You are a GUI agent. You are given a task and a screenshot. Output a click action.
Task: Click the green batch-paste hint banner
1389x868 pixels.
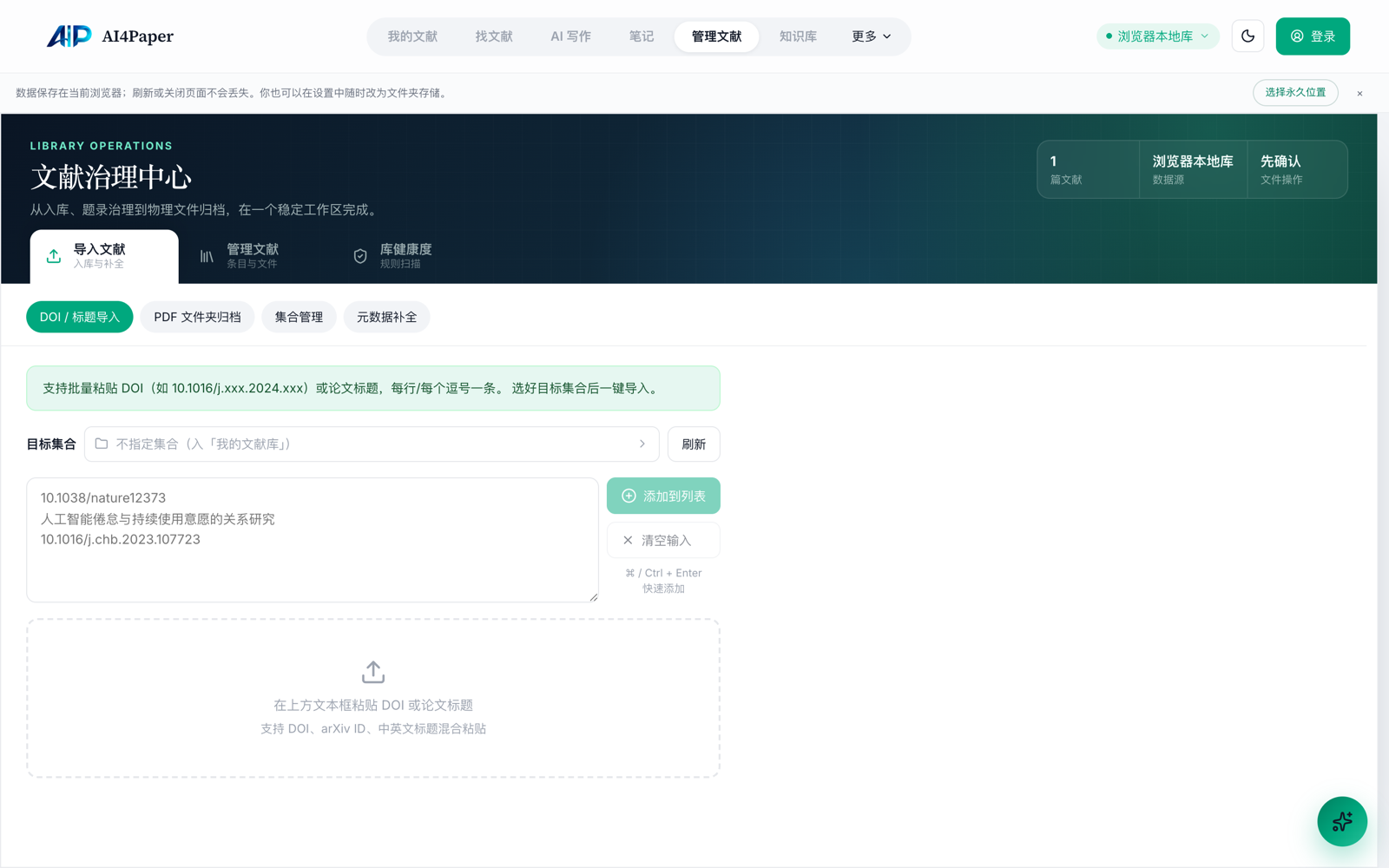[373, 388]
